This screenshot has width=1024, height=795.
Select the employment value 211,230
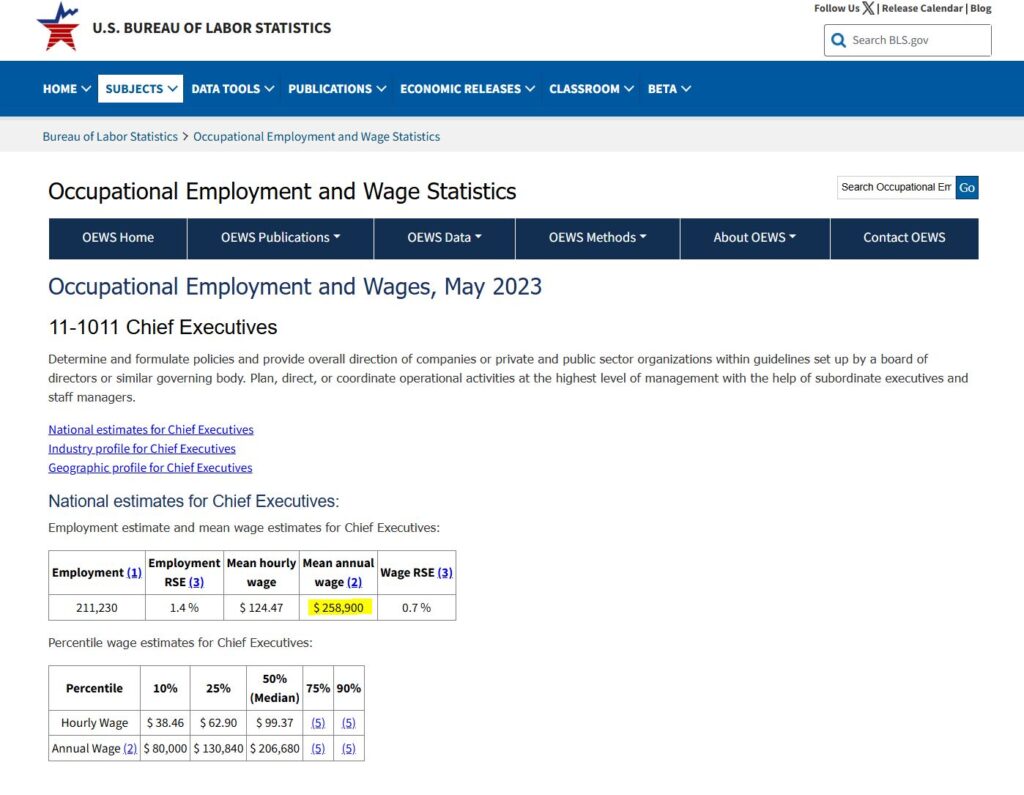[97, 608]
